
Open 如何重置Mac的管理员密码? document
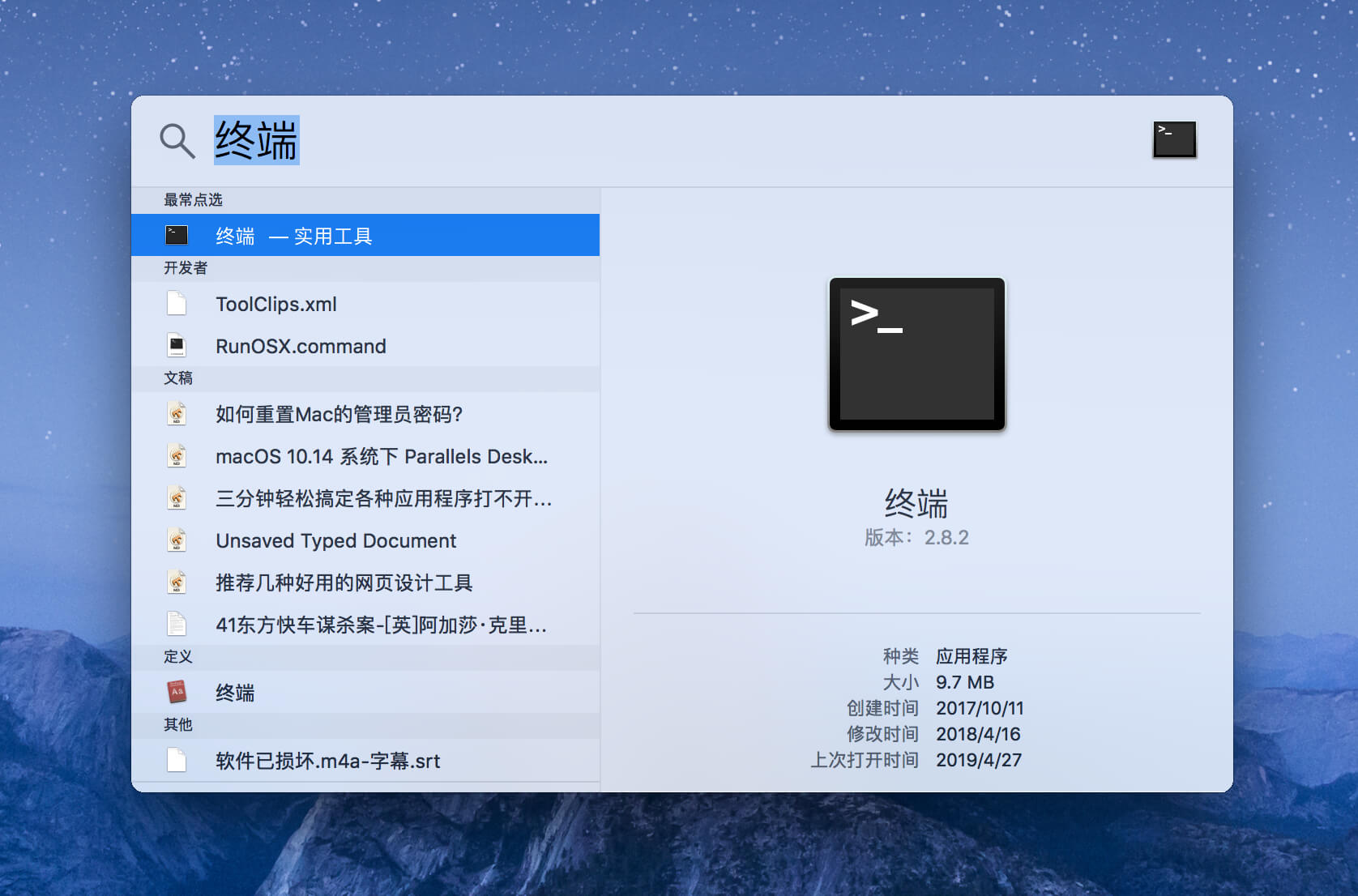point(365,414)
